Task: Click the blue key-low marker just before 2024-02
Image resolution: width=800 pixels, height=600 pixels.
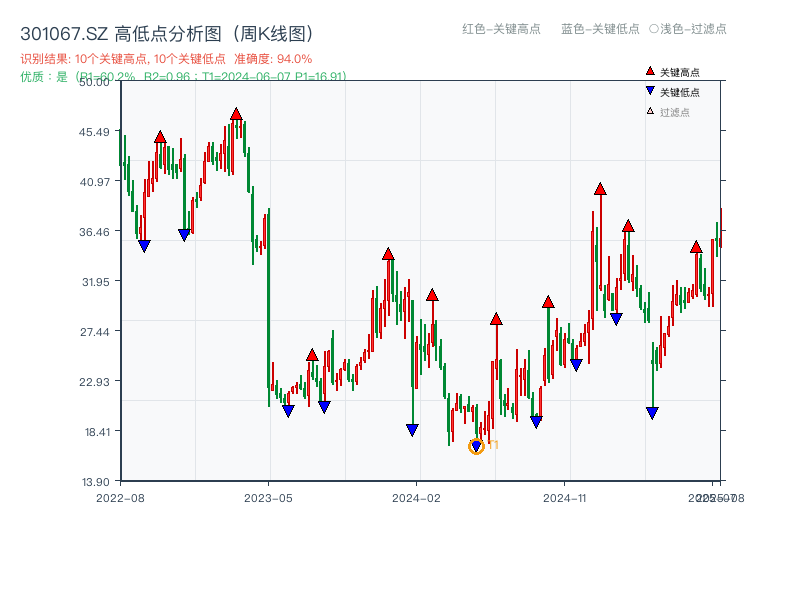Action: click(x=412, y=430)
